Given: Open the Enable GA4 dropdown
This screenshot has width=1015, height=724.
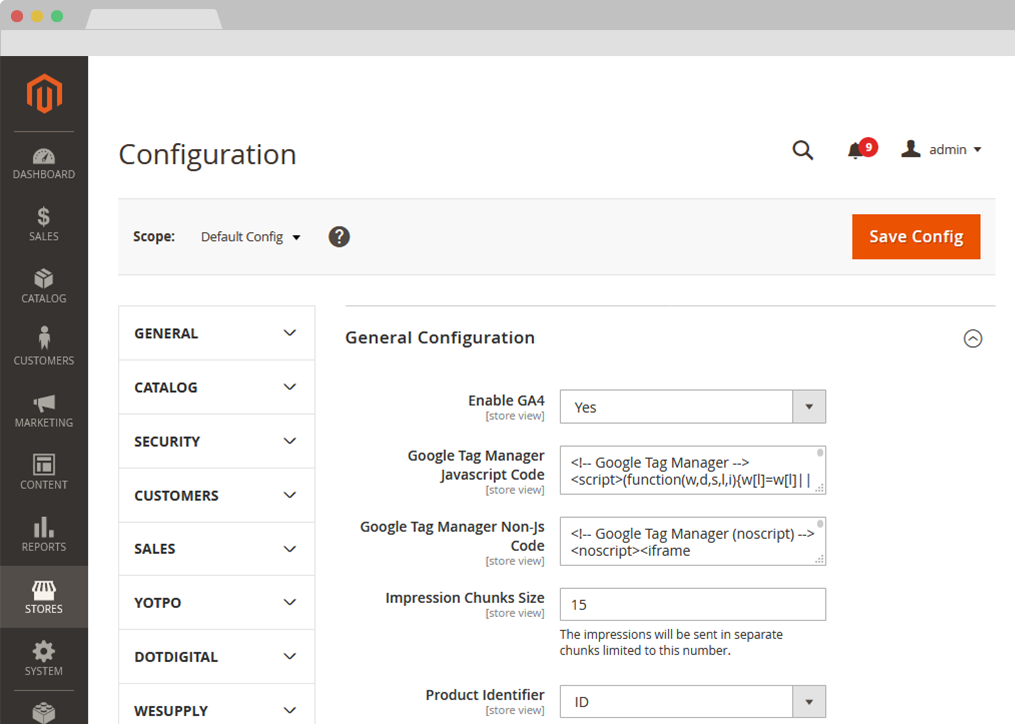Looking at the screenshot, I should pos(692,407).
